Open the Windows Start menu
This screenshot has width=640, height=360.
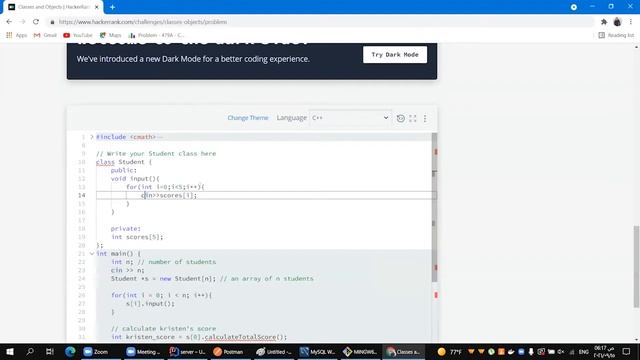click(x=10, y=351)
